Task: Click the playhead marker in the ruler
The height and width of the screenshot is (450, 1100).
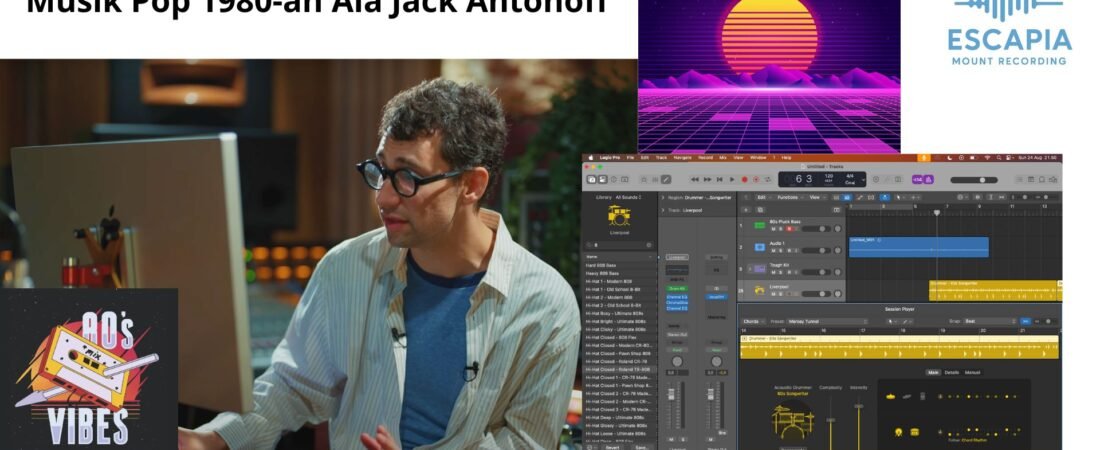Action: click(937, 212)
